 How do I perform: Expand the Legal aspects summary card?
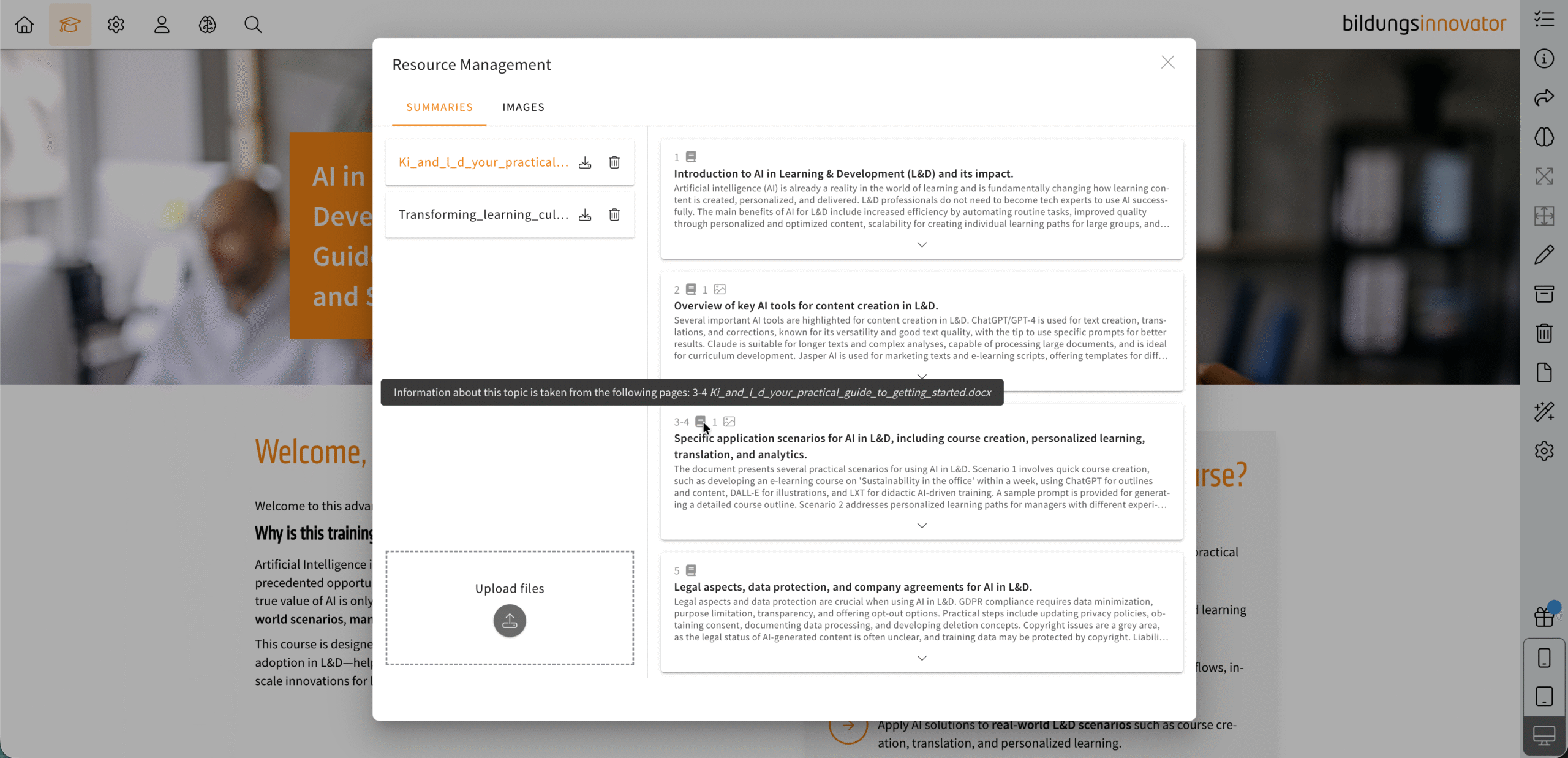tap(922, 658)
